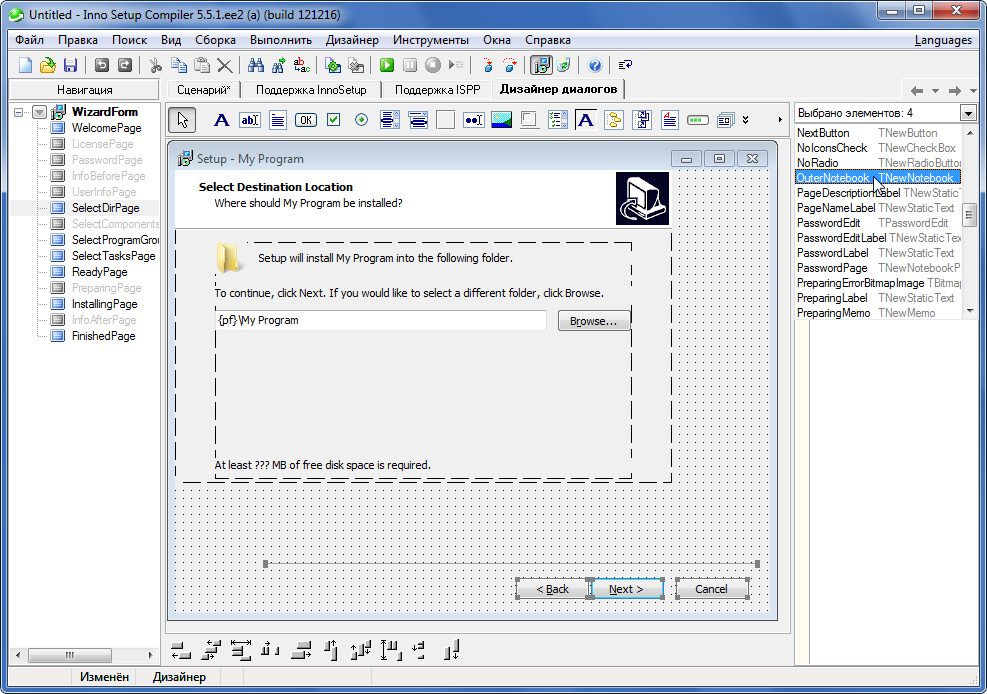Image resolution: width=987 pixels, height=694 pixels.
Task: Click the blue Help question mark icon
Action: point(595,65)
